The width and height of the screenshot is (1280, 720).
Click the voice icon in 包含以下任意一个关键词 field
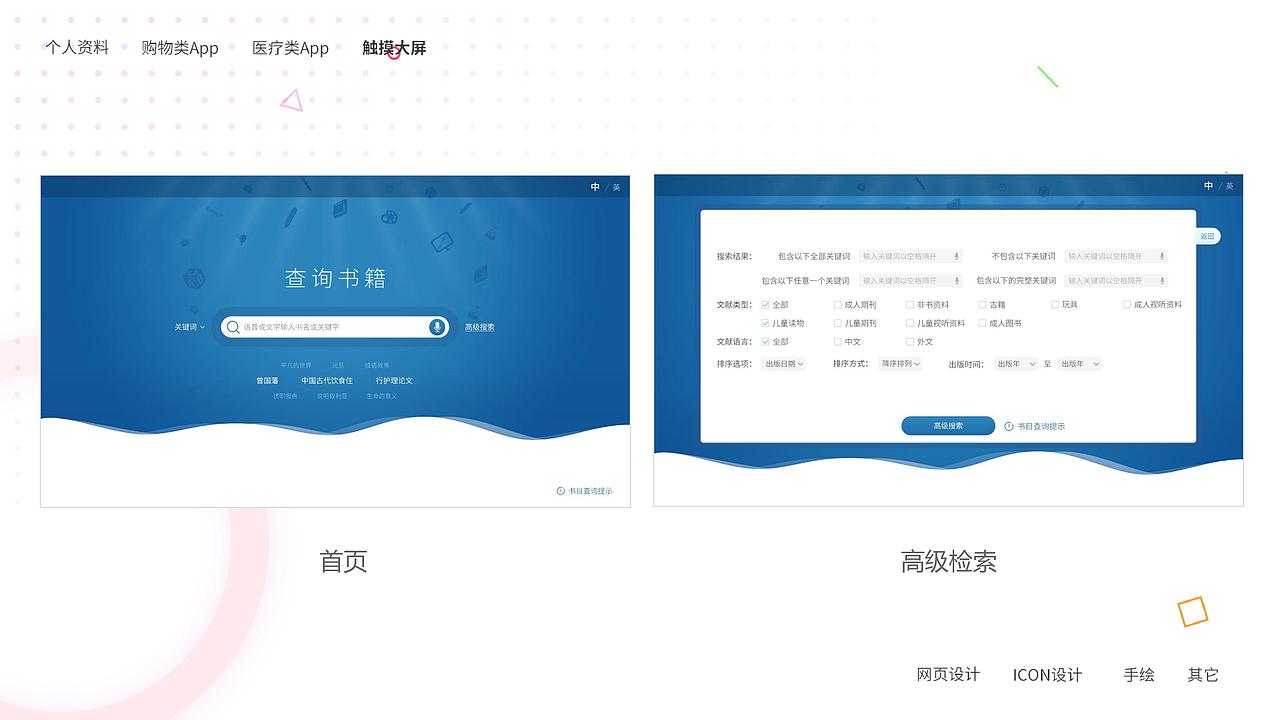[x=957, y=280]
